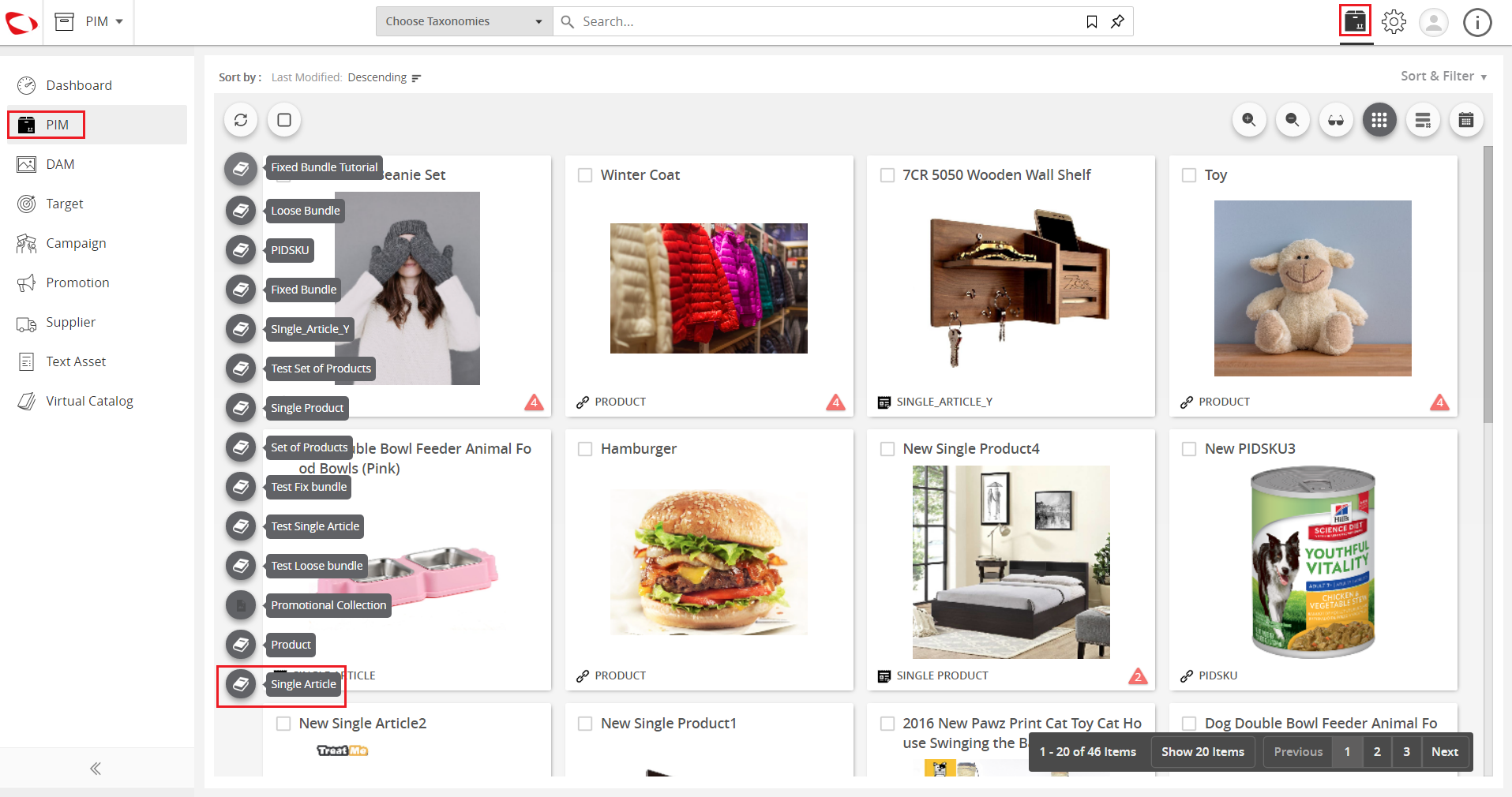The image size is (1512, 797).
Task: Open the PIM module dropdown in header
Action: tap(89, 21)
